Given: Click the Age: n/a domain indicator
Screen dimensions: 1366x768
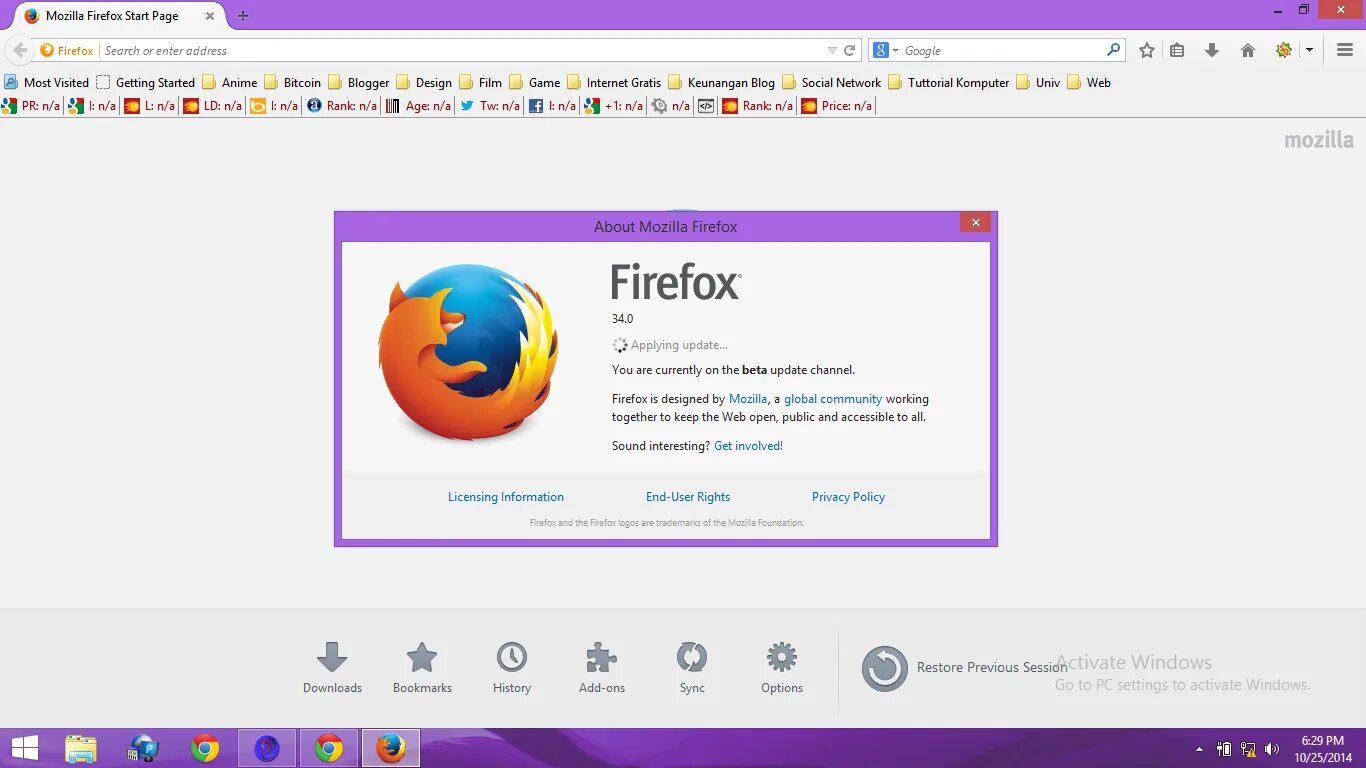Looking at the screenshot, I should [418, 106].
